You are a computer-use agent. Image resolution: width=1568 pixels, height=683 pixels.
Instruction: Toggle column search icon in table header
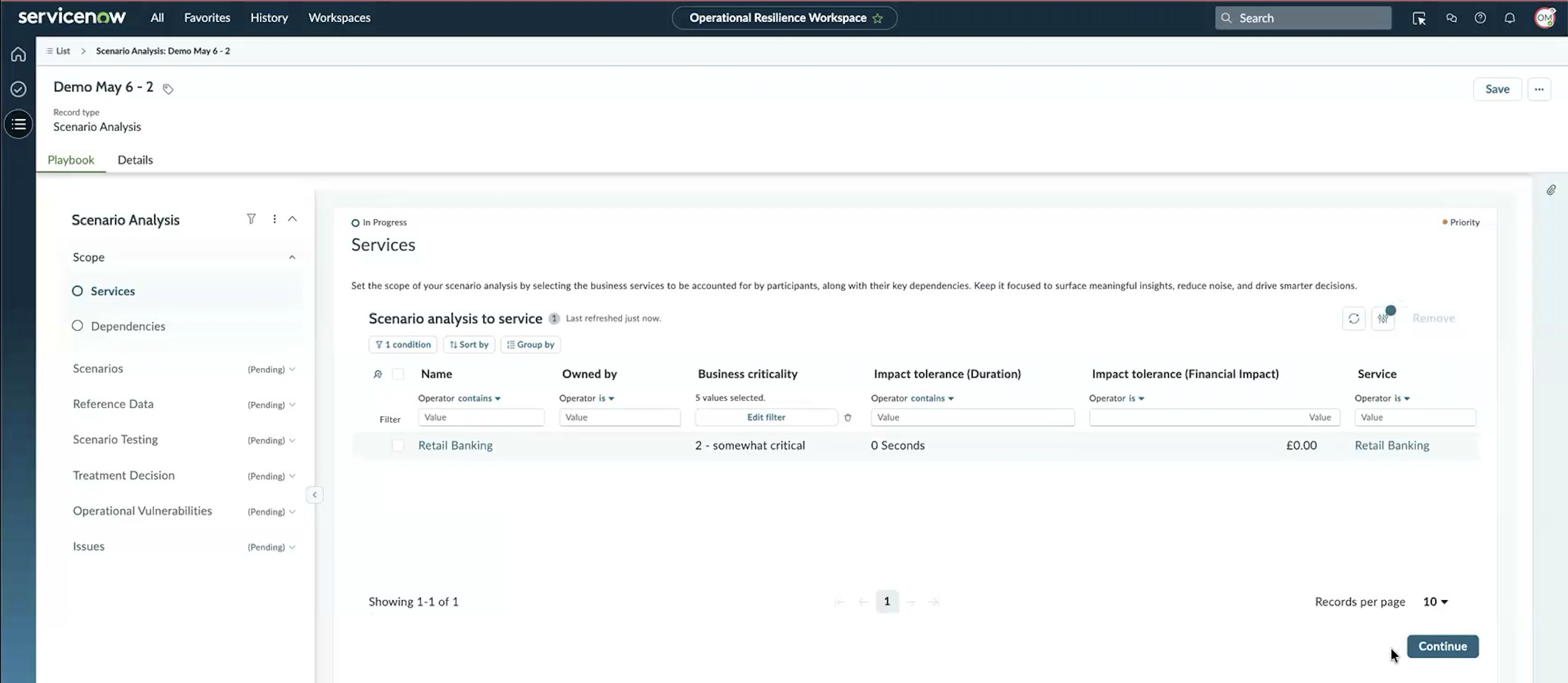point(378,374)
